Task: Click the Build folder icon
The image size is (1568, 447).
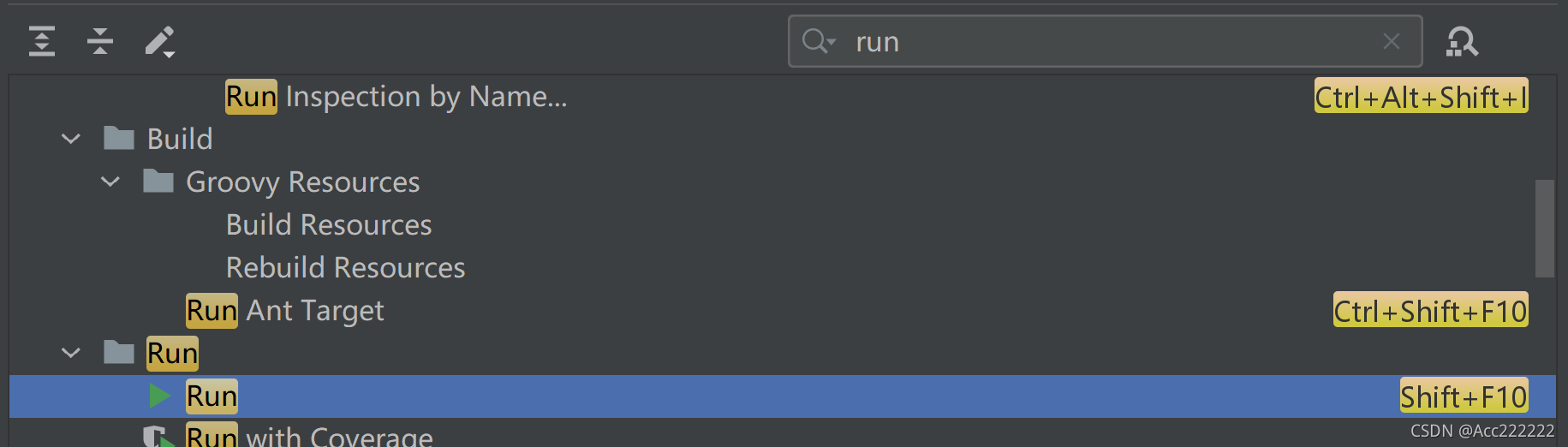Action: pyautogui.click(x=119, y=138)
